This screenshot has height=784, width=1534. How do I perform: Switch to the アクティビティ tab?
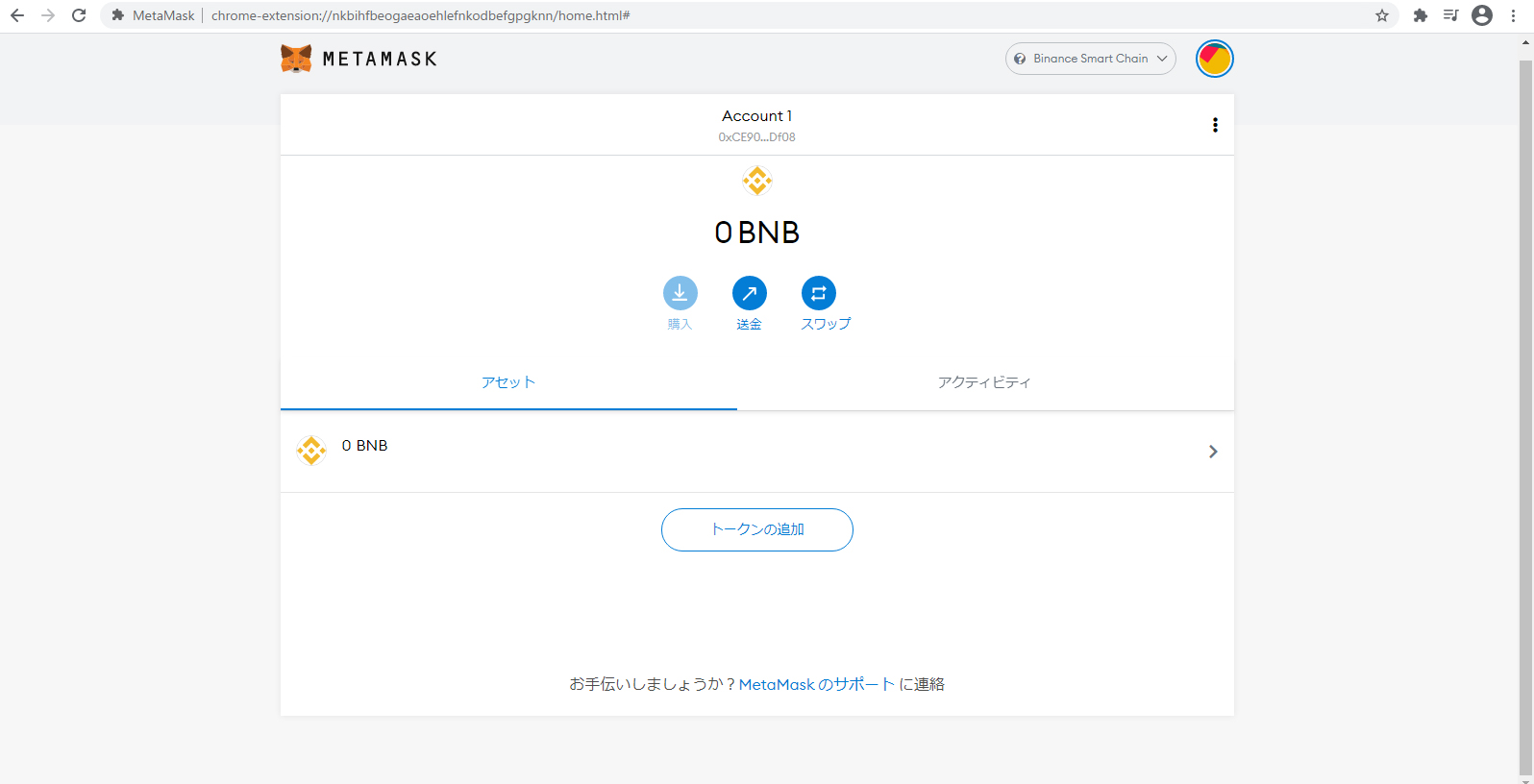click(x=984, y=382)
